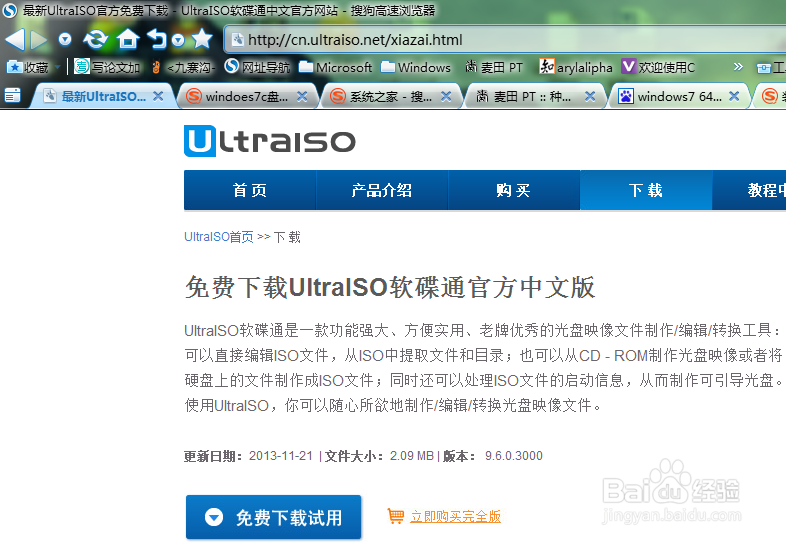This screenshot has width=786, height=543.
Task: Click update date 2013-11-21
Action: coord(281,456)
